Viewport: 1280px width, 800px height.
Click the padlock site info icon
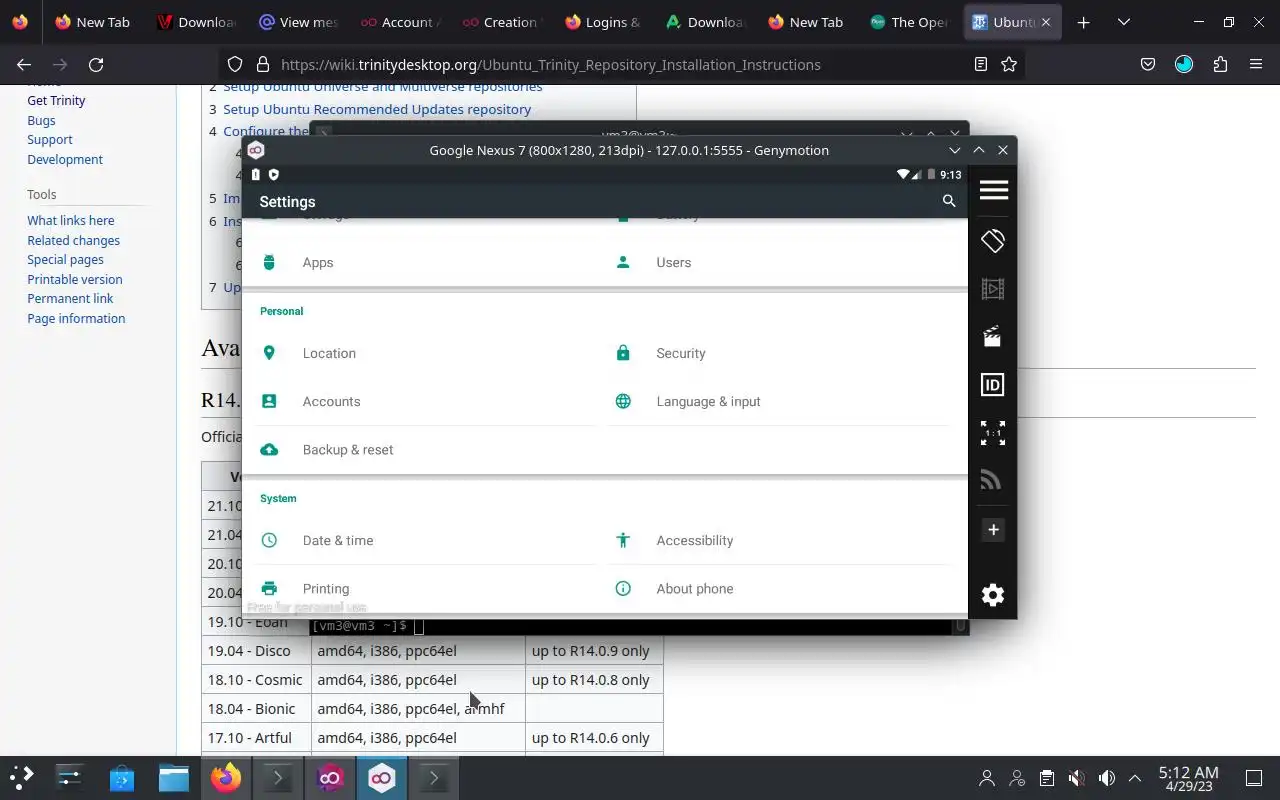click(x=263, y=64)
